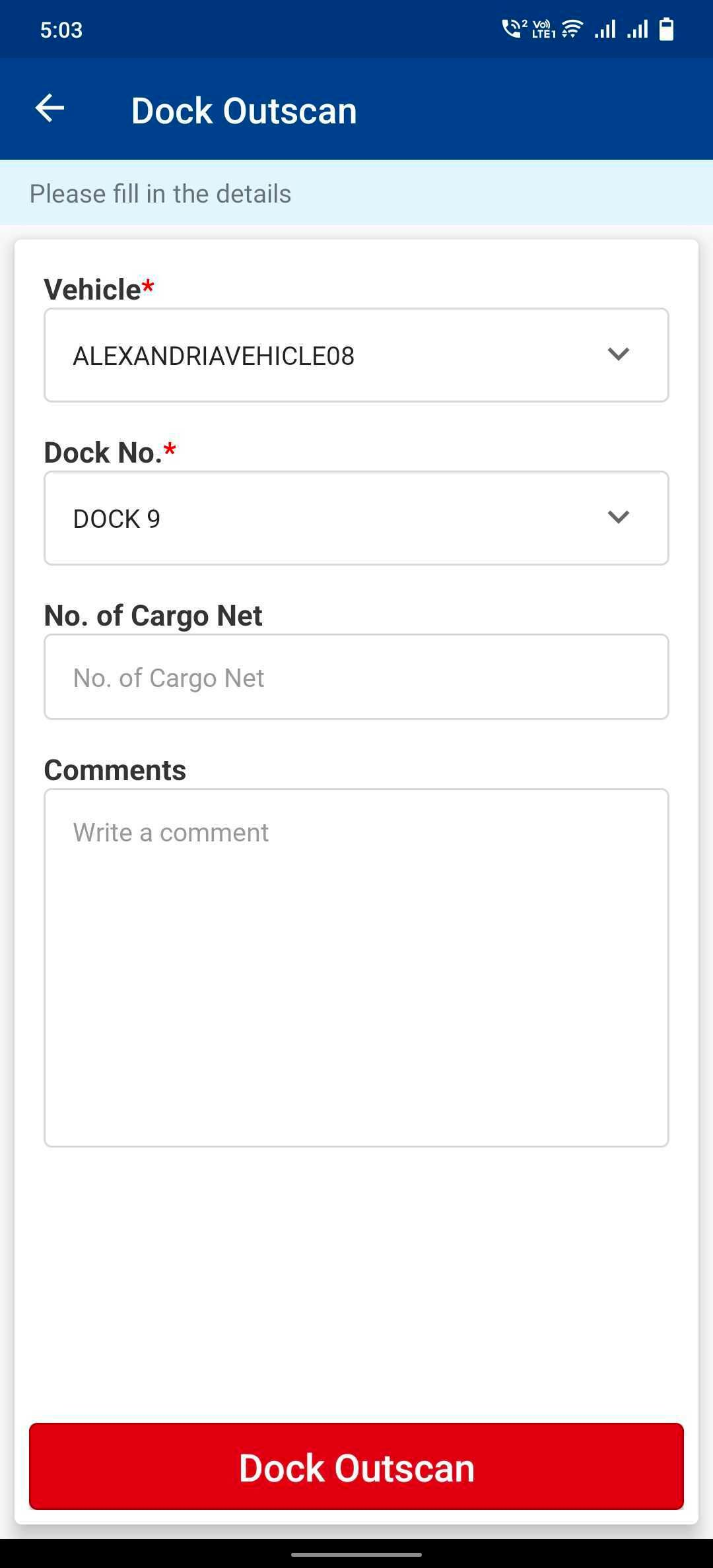This screenshot has height=1568, width=713.
Task: Tap the bold Comments field label
Action: point(115,770)
